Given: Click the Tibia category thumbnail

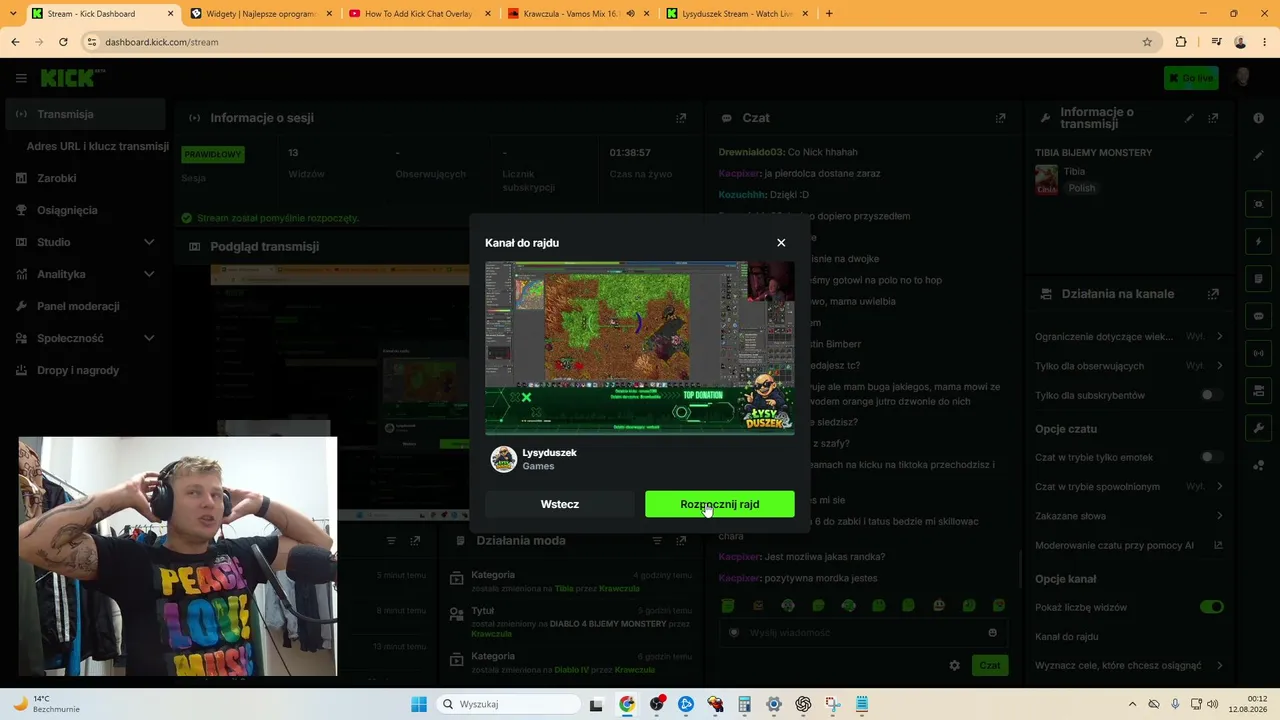Looking at the screenshot, I should pos(1046,180).
